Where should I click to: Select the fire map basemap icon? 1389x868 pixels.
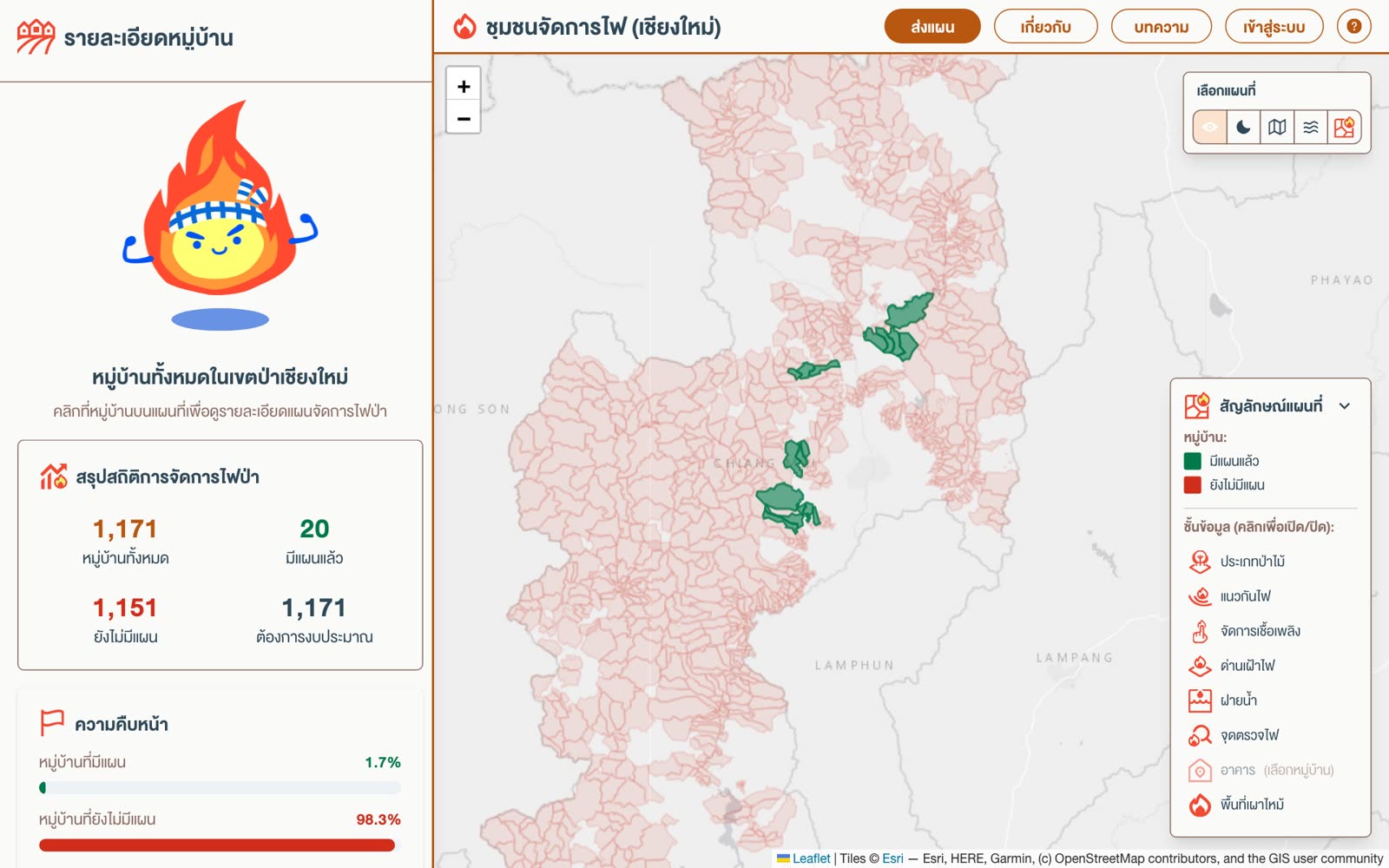click(1344, 127)
